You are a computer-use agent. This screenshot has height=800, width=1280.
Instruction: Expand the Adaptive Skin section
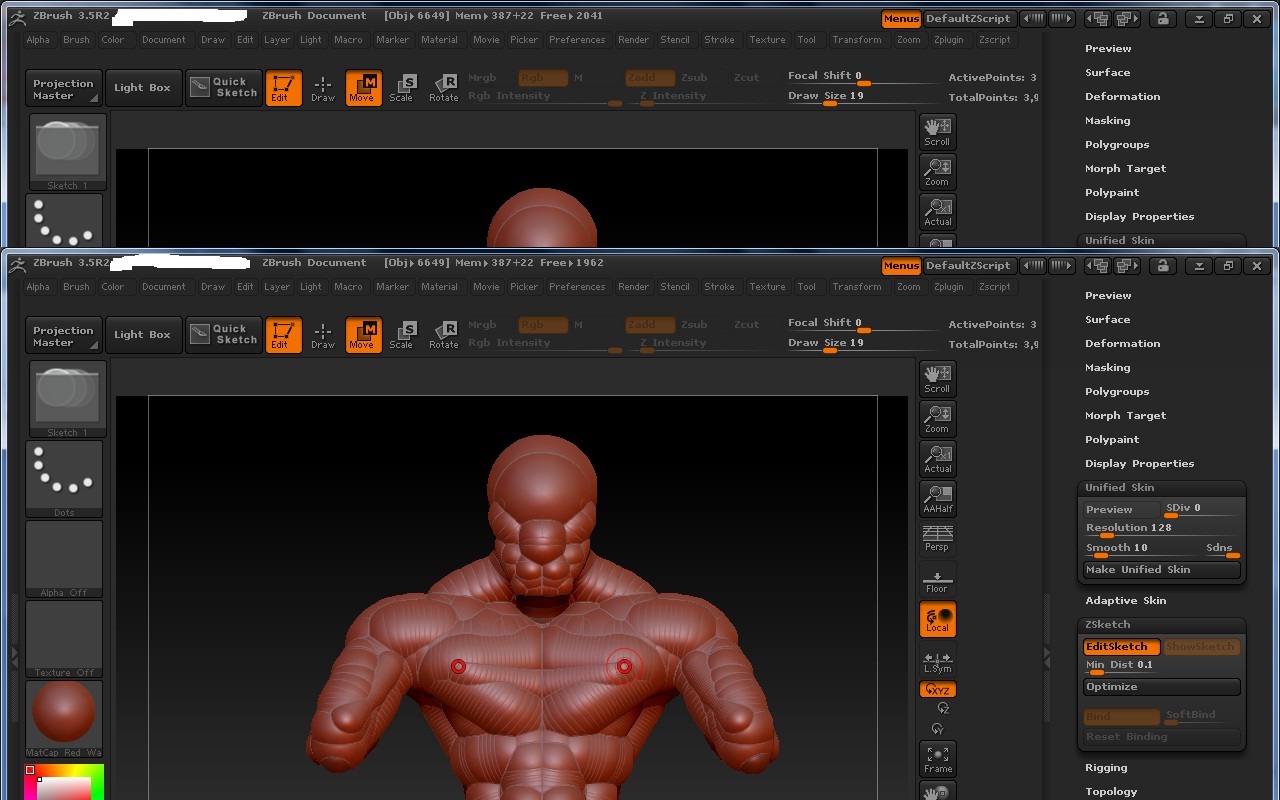click(x=1128, y=600)
